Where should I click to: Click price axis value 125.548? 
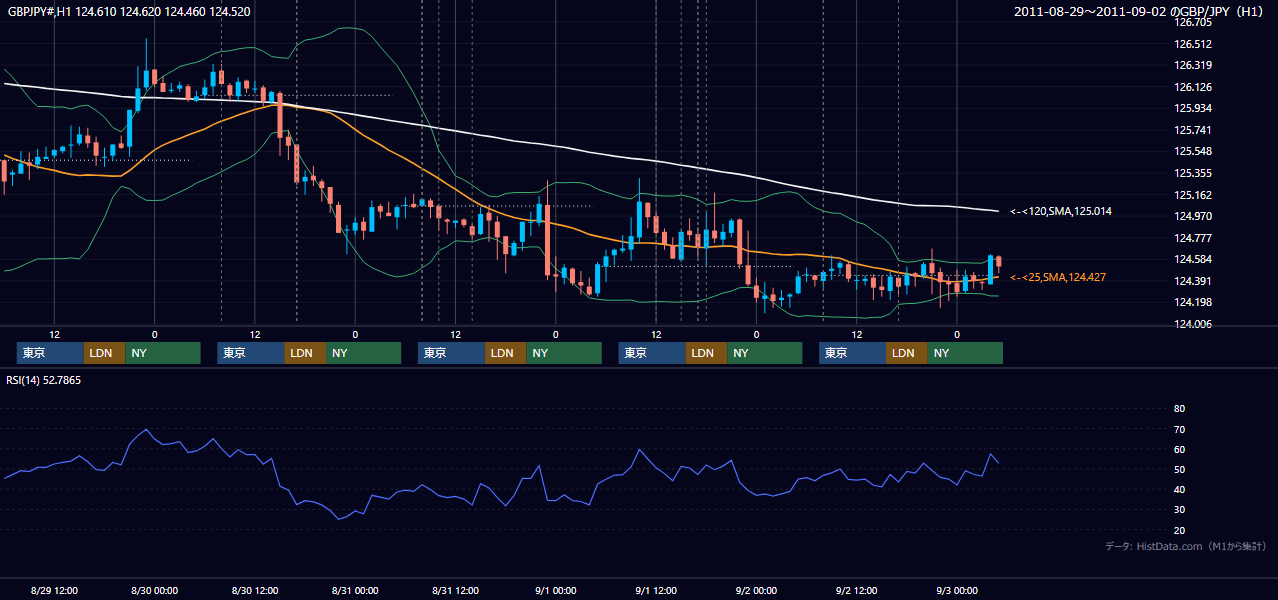point(1192,151)
